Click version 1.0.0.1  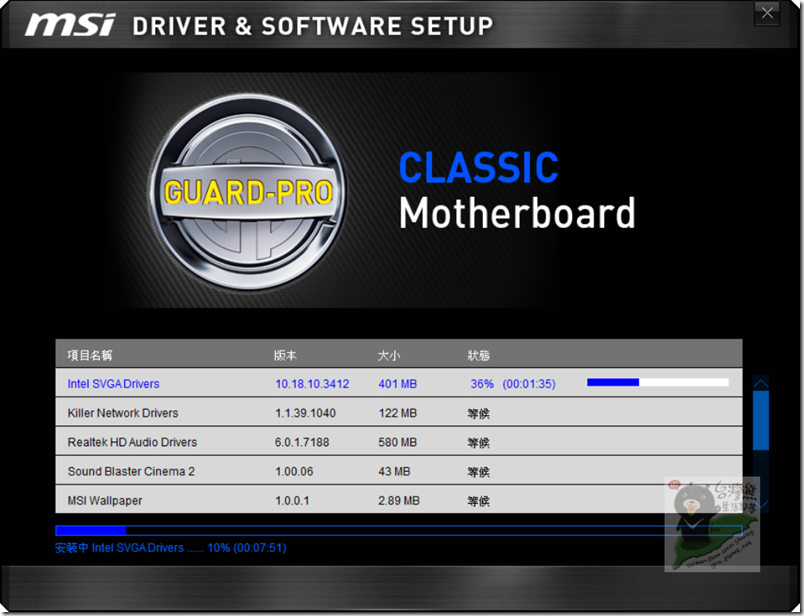coord(292,501)
